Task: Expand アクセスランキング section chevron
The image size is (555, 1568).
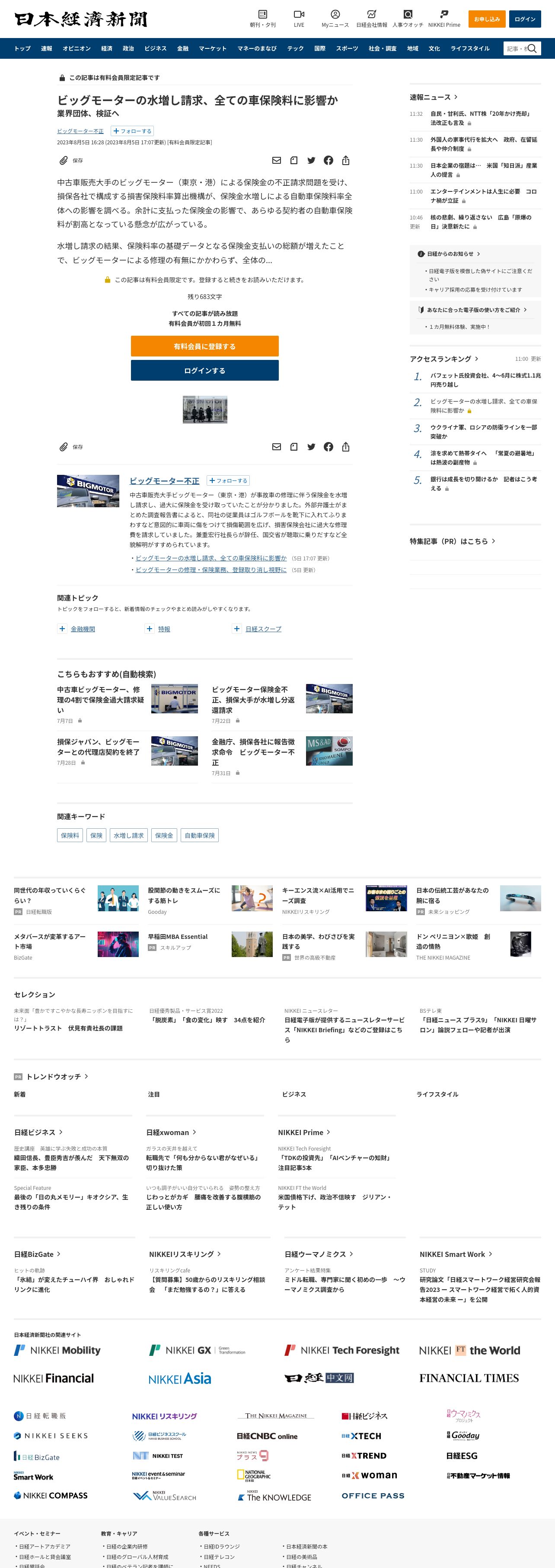Action: pos(476,359)
